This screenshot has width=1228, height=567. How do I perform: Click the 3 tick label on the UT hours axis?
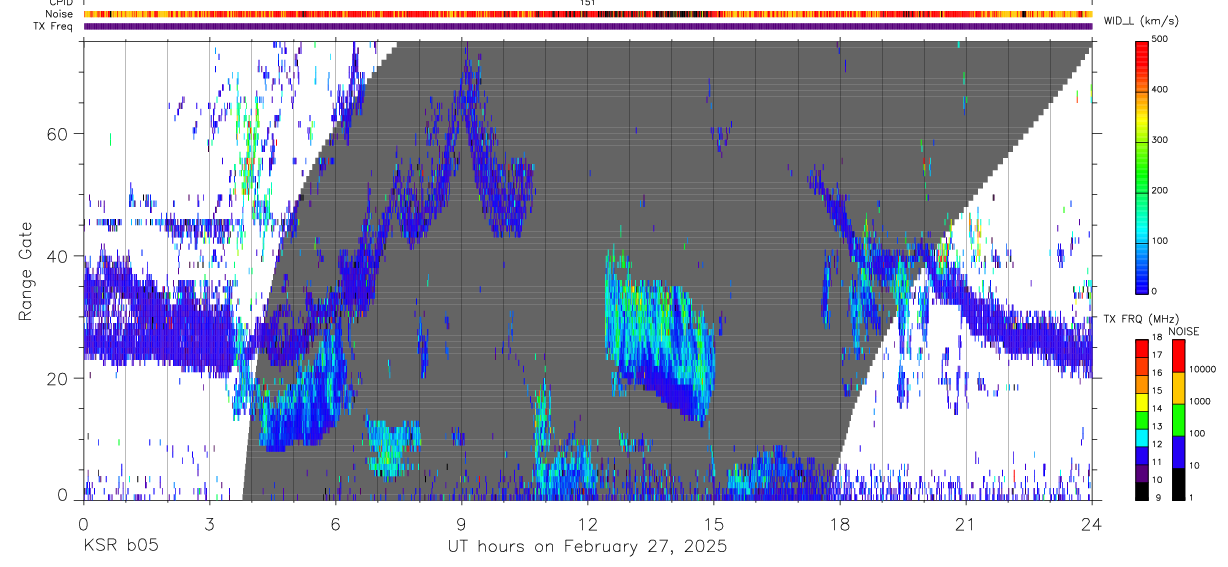(x=209, y=523)
